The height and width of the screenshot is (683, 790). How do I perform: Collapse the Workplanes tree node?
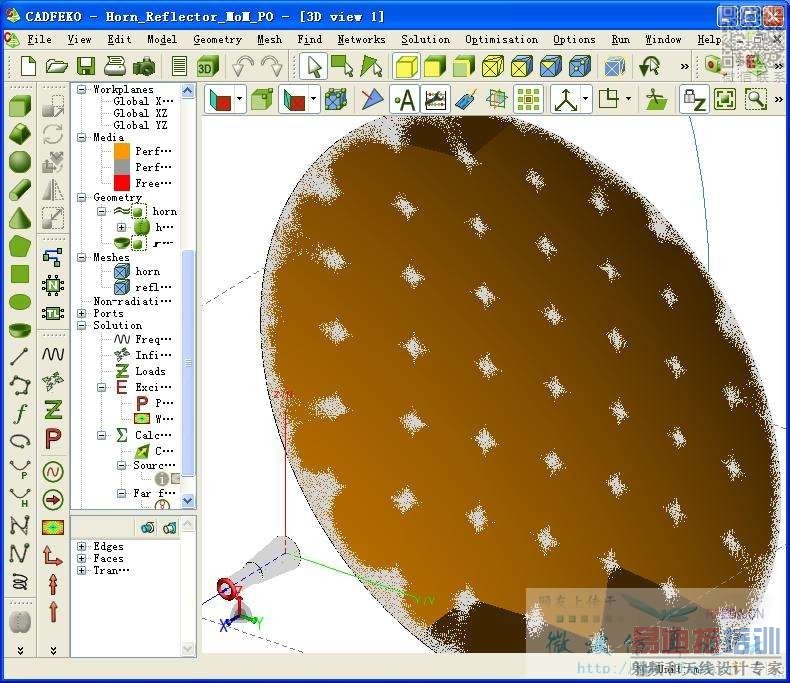[x=81, y=90]
